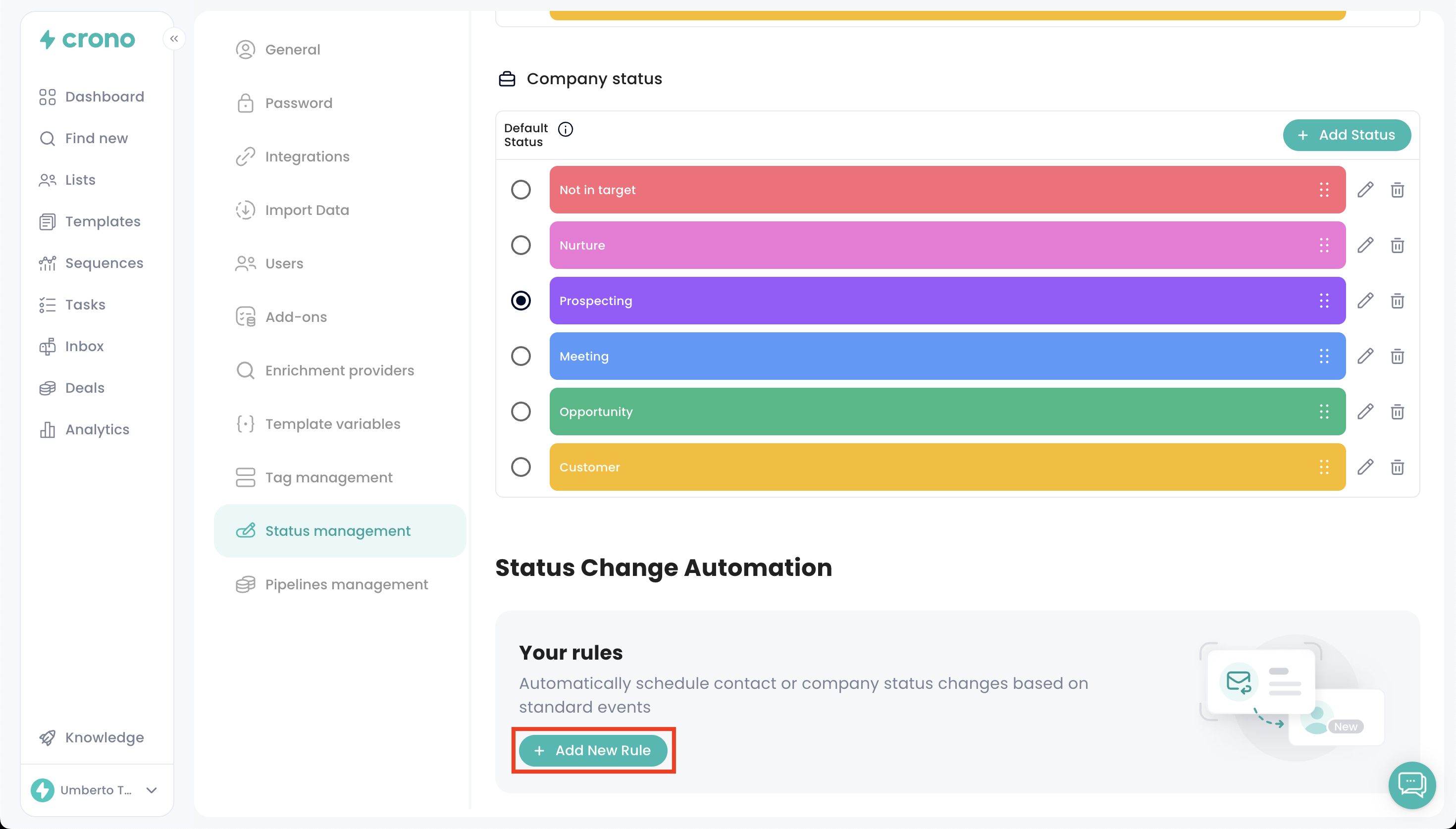Image resolution: width=1456 pixels, height=829 pixels.
Task: Go to Tag management settings
Action: tap(328, 477)
